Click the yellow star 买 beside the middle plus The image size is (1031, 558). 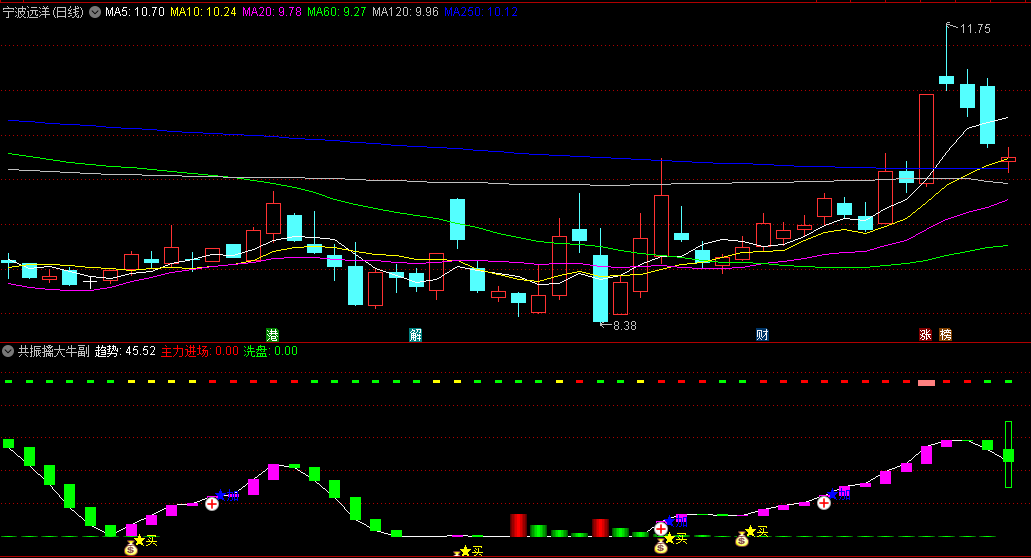coord(676,539)
